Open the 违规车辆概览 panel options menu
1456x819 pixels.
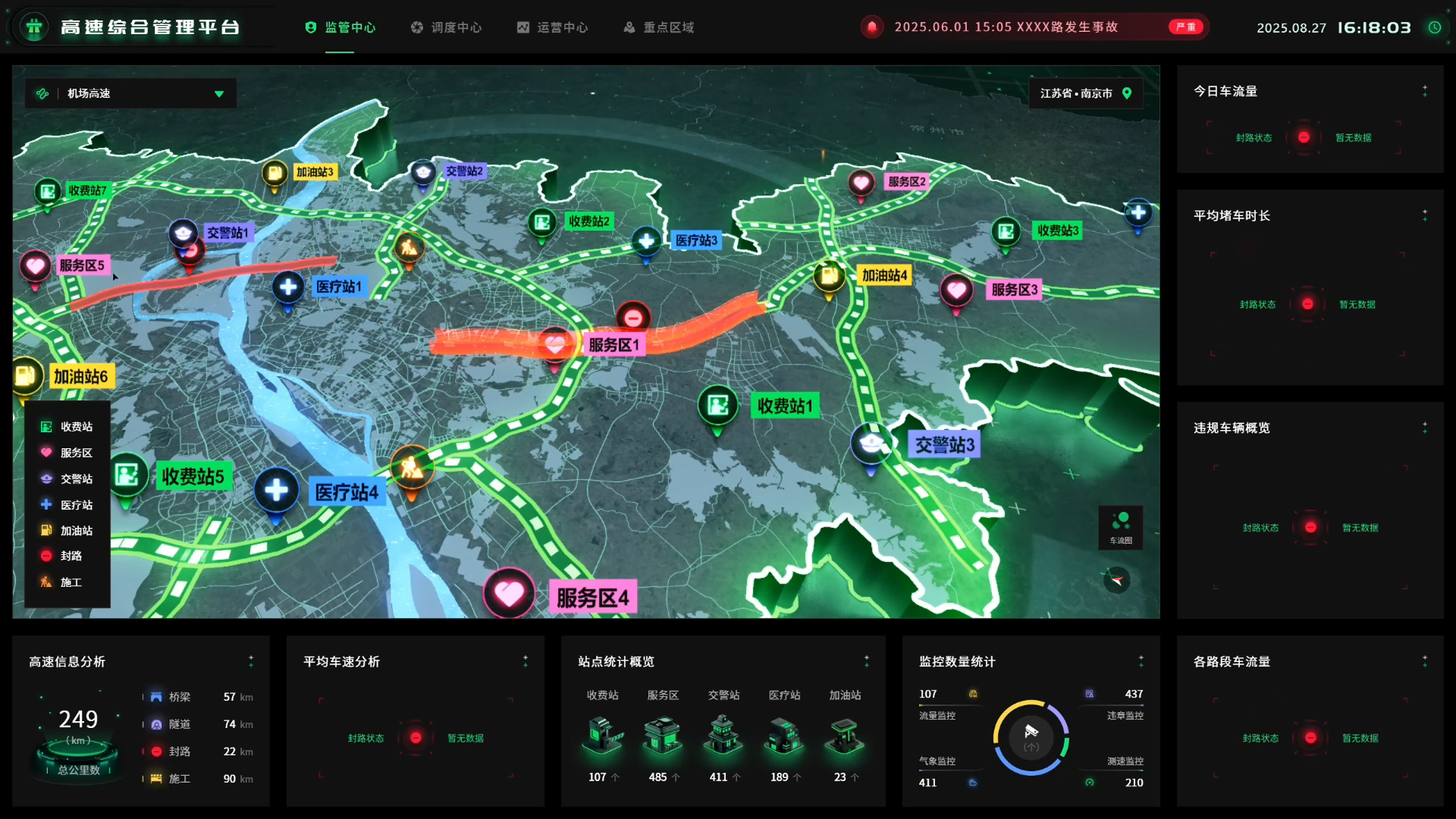[x=1425, y=428]
